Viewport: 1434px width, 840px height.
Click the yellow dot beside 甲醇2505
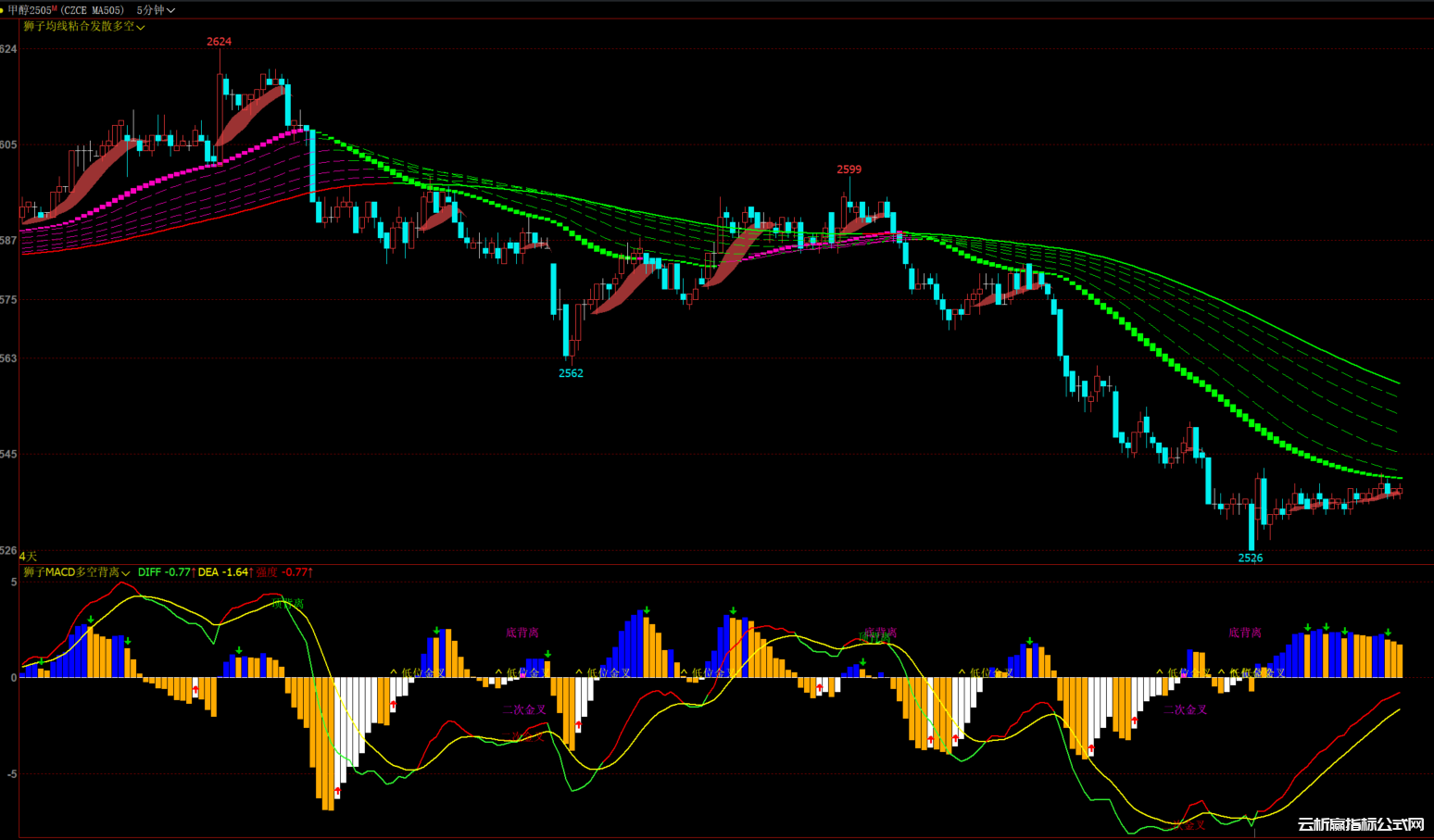click(2, 10)
